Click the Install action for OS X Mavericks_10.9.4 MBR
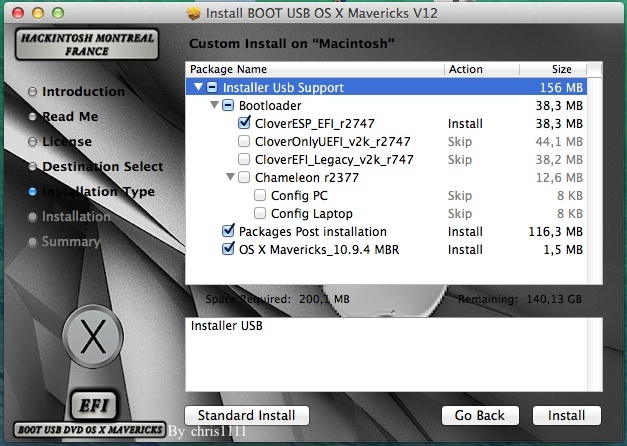The height and width of the screenshot is (446, 627). 465,250
